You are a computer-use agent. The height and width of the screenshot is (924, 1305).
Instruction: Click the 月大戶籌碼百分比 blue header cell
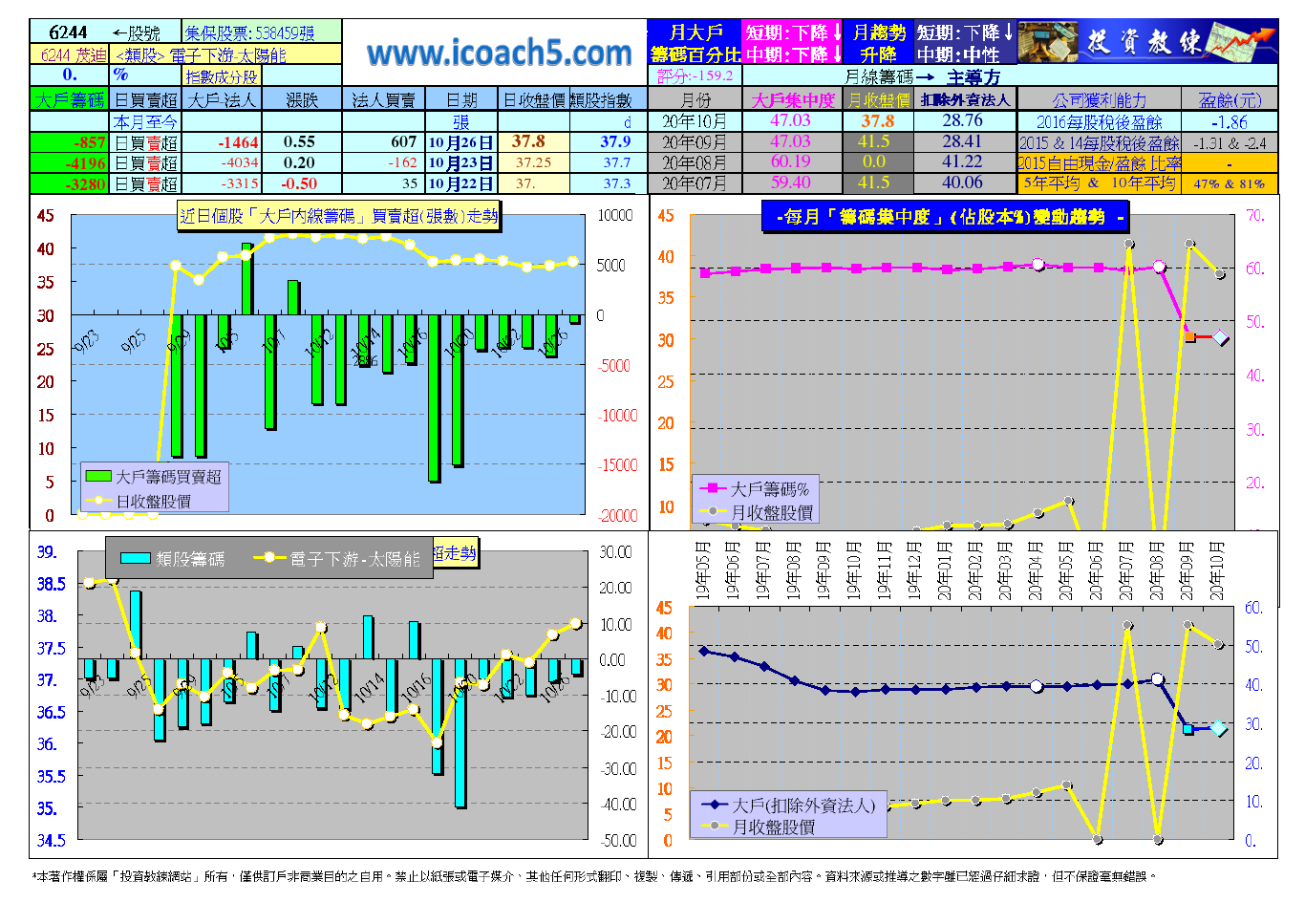pos(695,43)
